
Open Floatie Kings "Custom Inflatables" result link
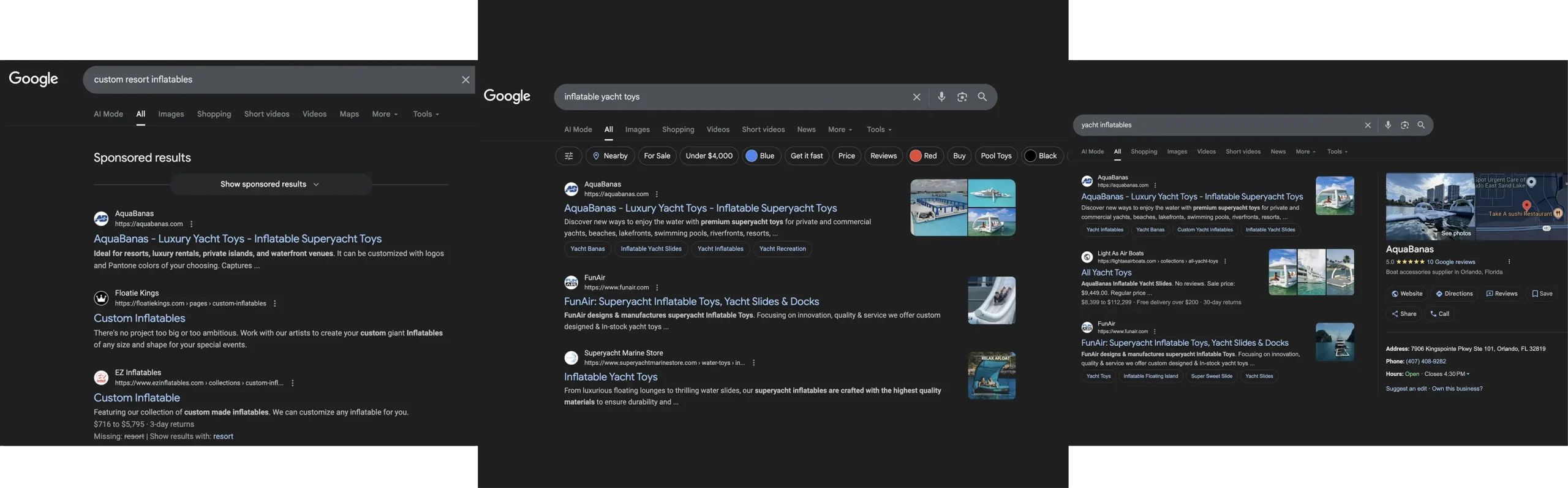point(140,318)
